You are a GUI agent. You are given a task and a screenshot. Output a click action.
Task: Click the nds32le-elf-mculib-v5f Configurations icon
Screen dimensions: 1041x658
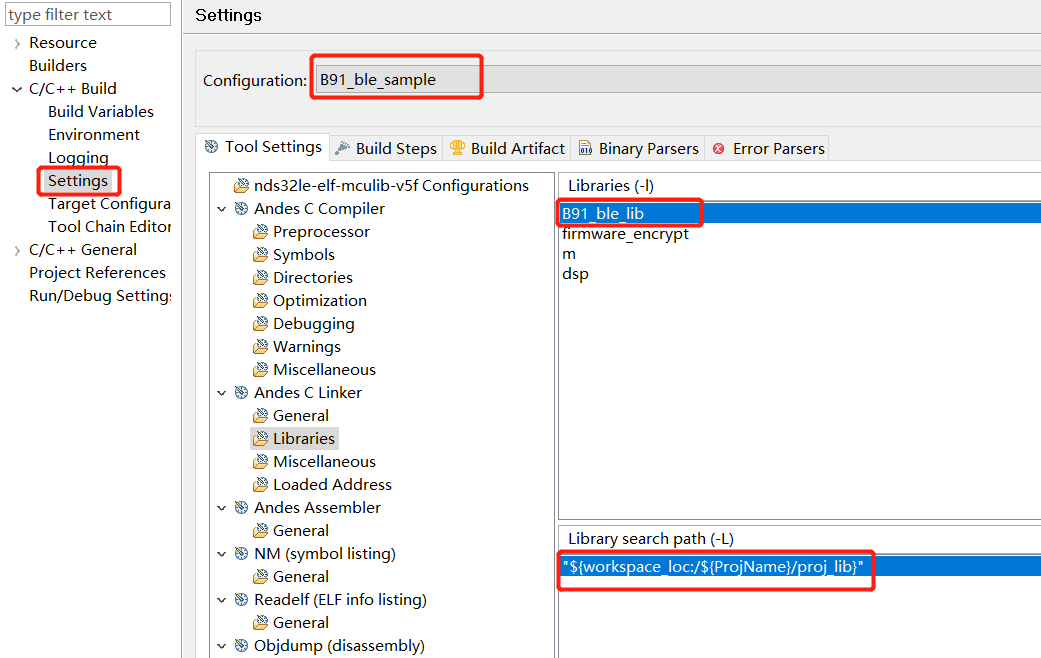click(x=241, y=186)
